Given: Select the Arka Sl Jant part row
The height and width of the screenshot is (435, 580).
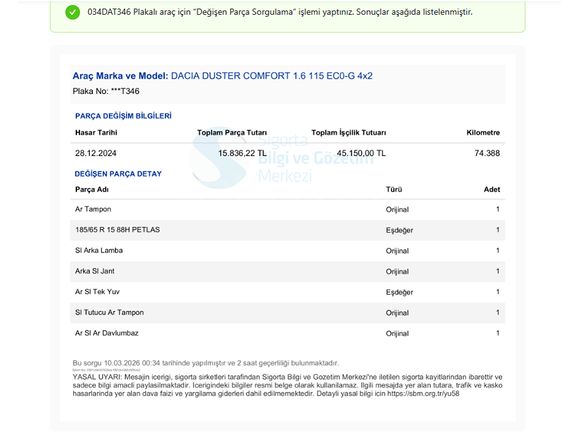Looking at the screenshot, I should point(288,272).
